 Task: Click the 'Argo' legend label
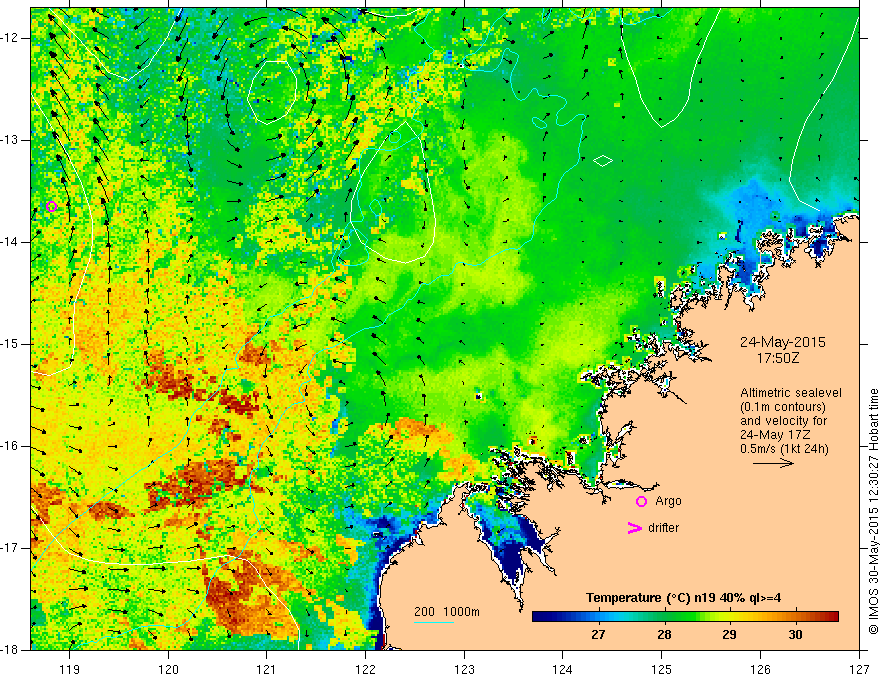pos(668,502)
